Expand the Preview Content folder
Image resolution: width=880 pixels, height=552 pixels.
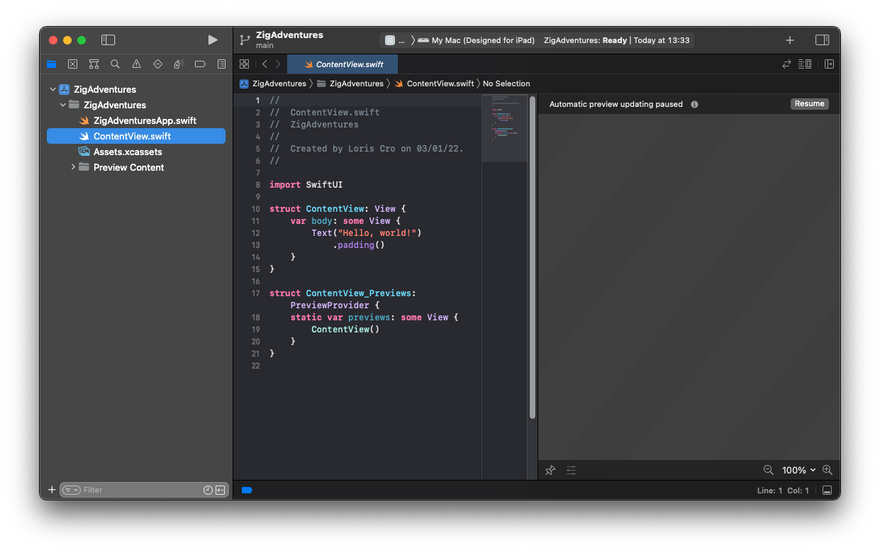pos(73,167)
